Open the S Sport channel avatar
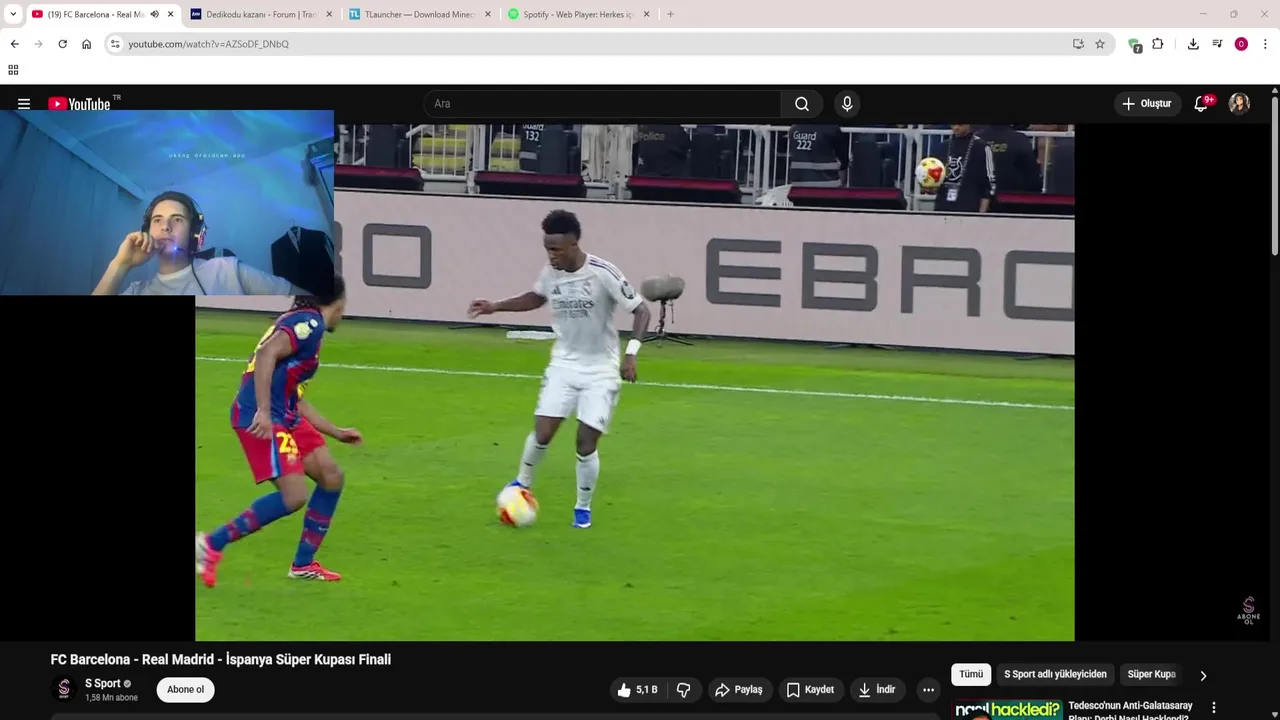This screenshot has height=720, width=1280. (64, 690)
